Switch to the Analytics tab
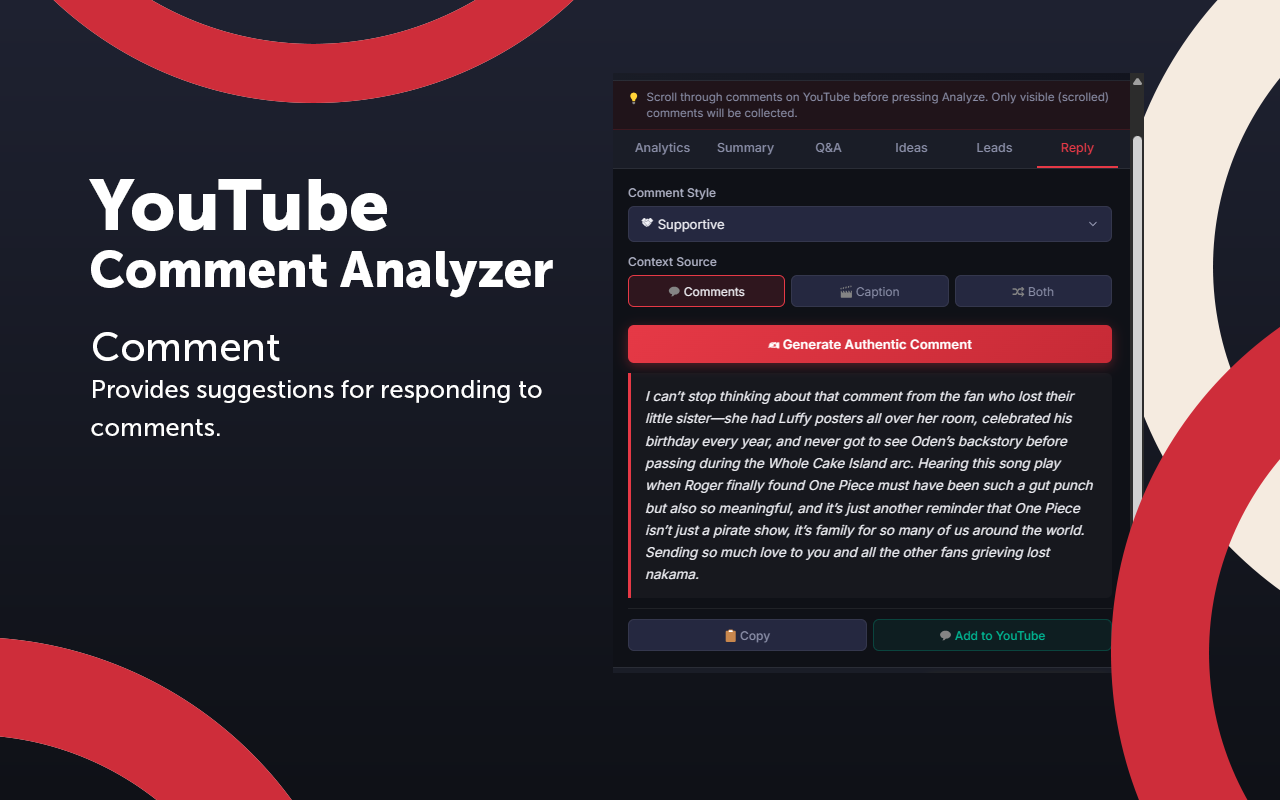1280x800 pixels. (x=662, y=148)
